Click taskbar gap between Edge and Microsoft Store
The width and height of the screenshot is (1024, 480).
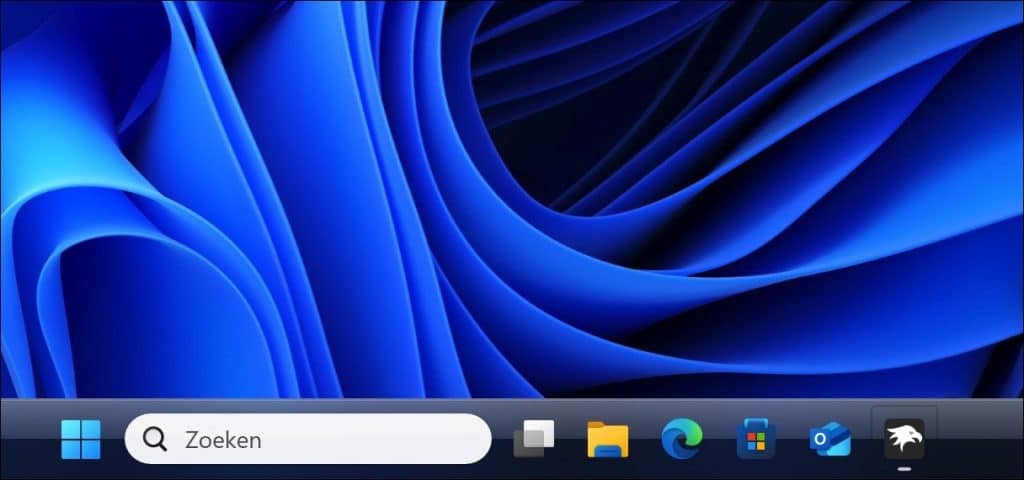[x=719, y=439]
